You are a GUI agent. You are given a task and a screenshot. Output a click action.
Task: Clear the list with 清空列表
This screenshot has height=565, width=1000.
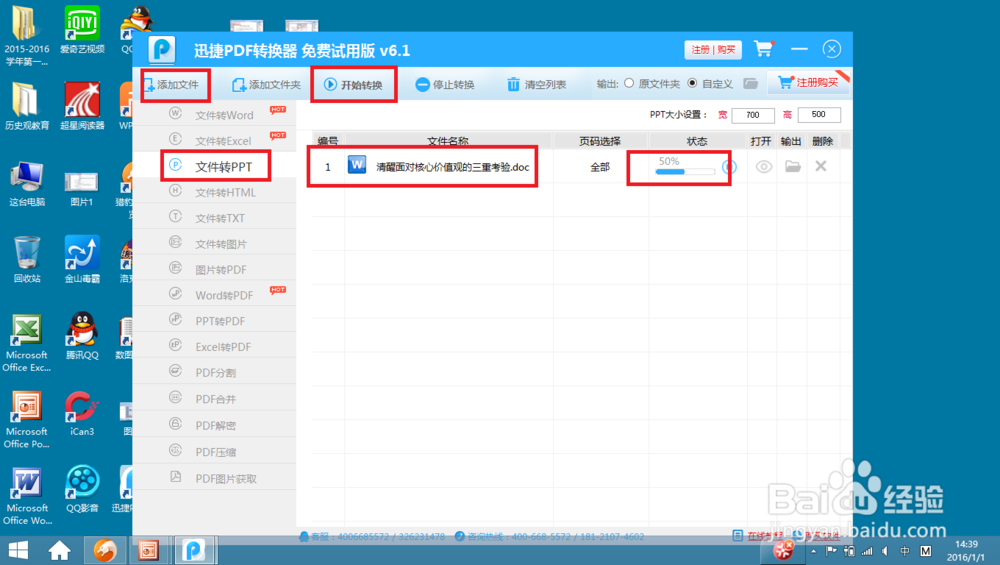click(x=536, y=85)
